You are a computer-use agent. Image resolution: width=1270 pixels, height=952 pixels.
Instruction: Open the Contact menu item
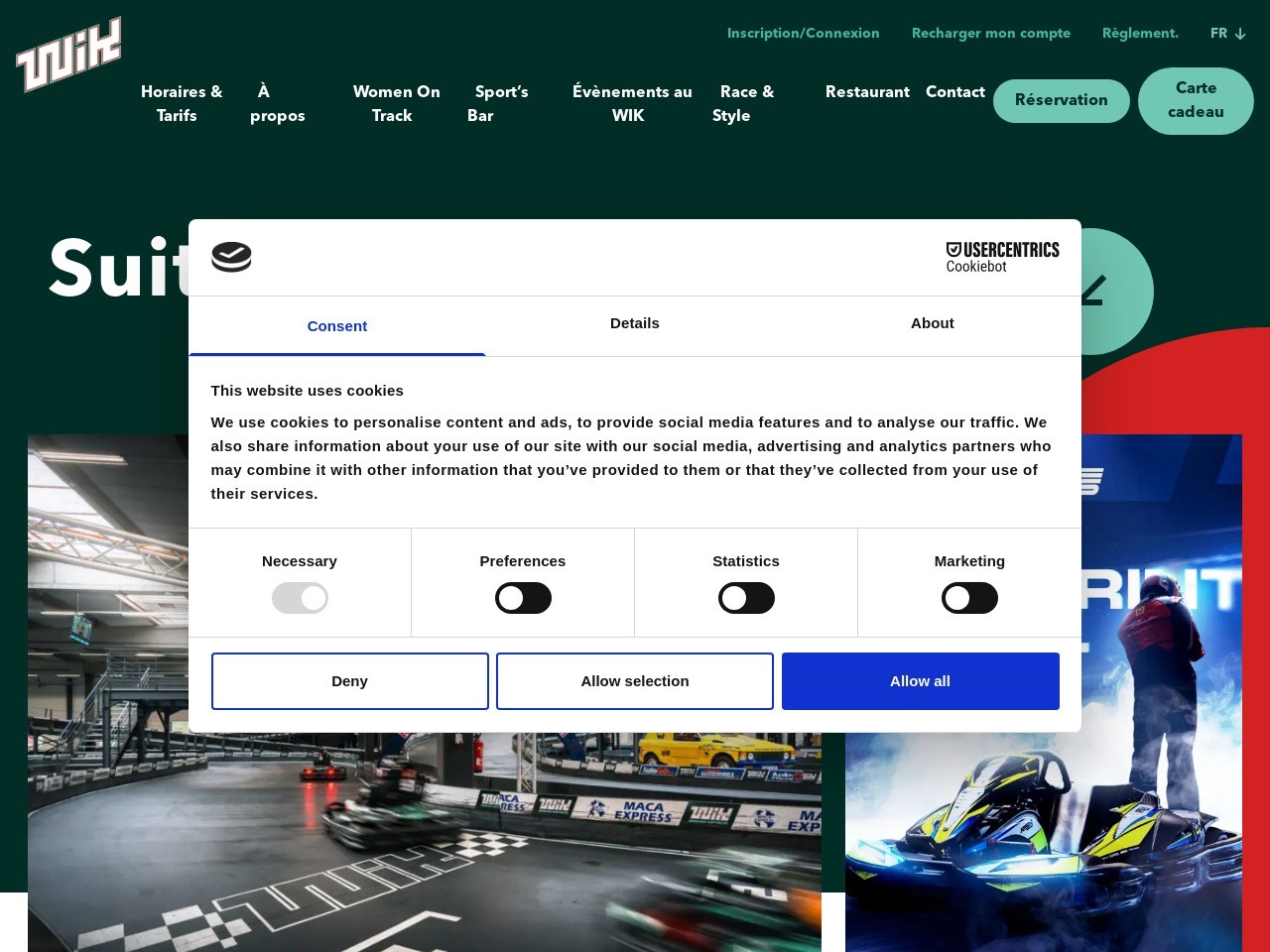coord(955,92)
